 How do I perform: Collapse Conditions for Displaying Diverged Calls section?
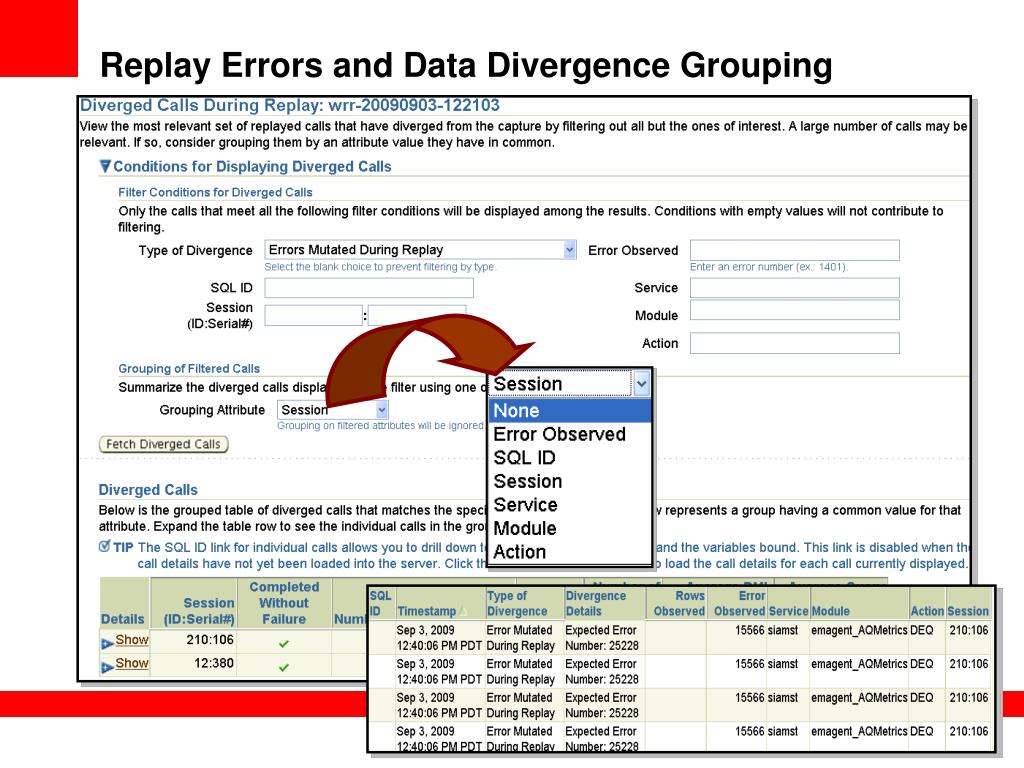click(x=105, y=167)
